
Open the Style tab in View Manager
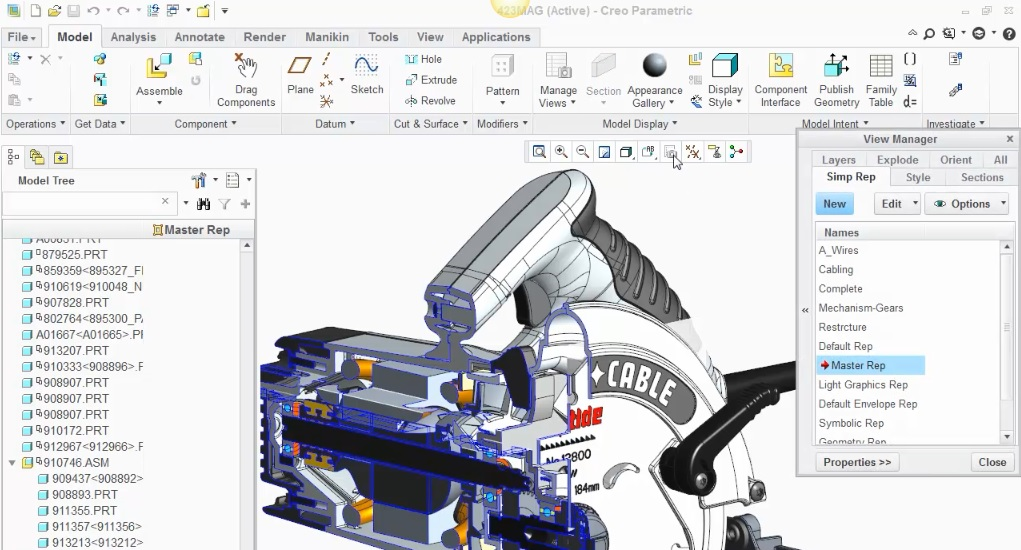tap(917, 177)
